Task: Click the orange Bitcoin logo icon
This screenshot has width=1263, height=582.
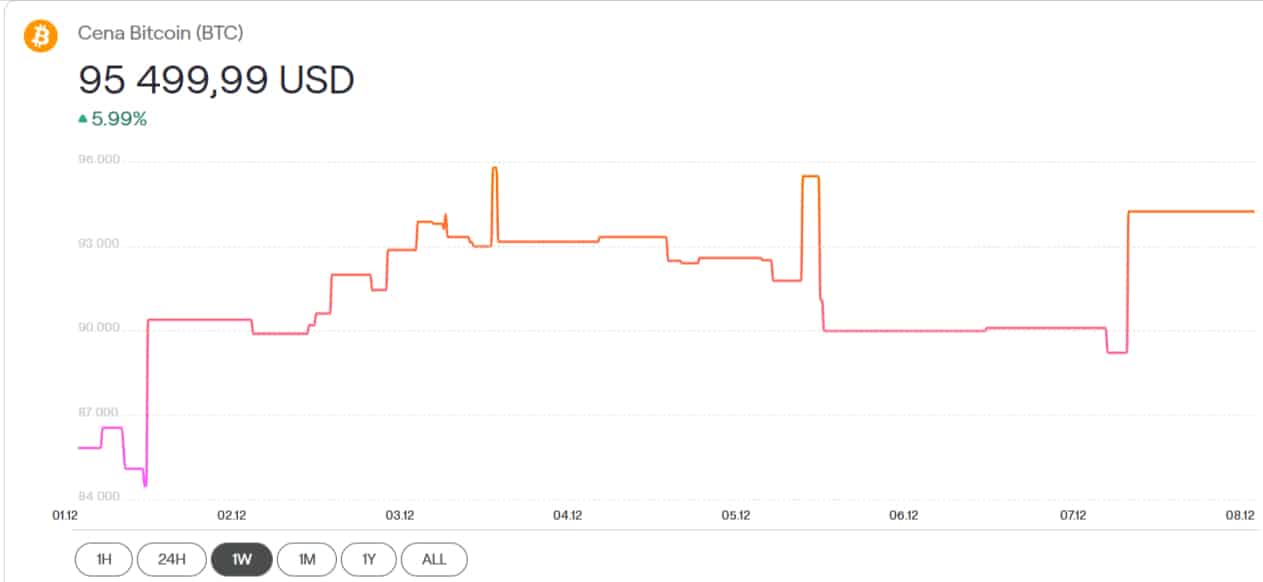Action: tap(41, 36)
